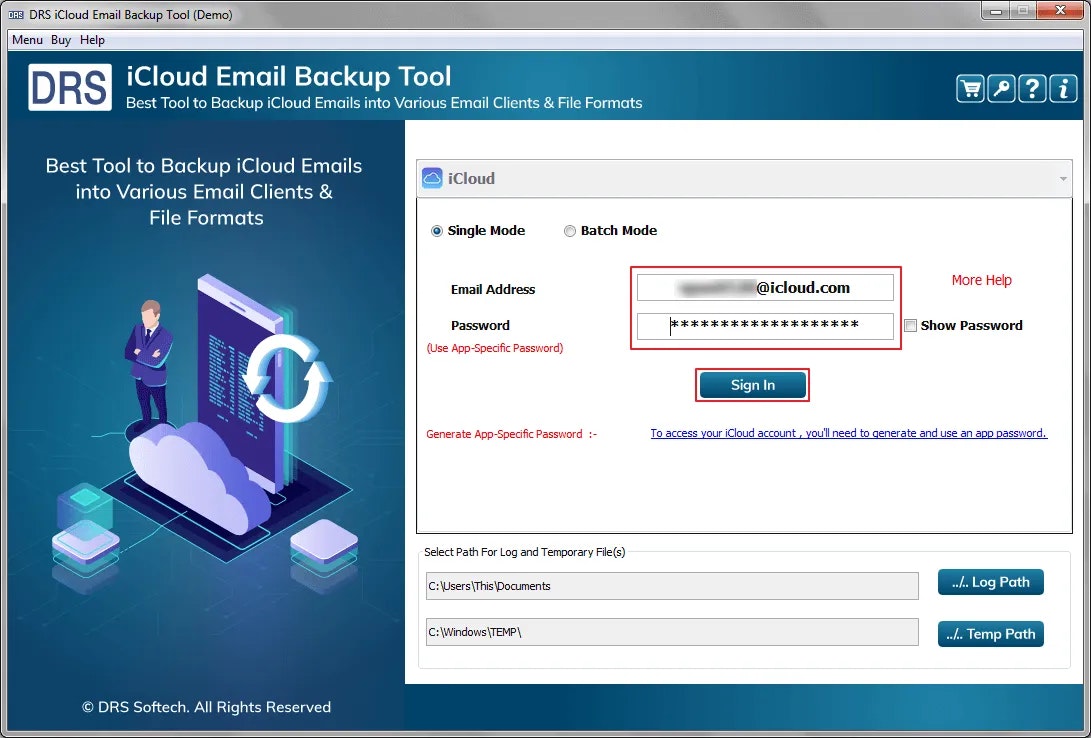Open the Help menu
Screen dimensions: 1091x738
click(x=92, y=40)
